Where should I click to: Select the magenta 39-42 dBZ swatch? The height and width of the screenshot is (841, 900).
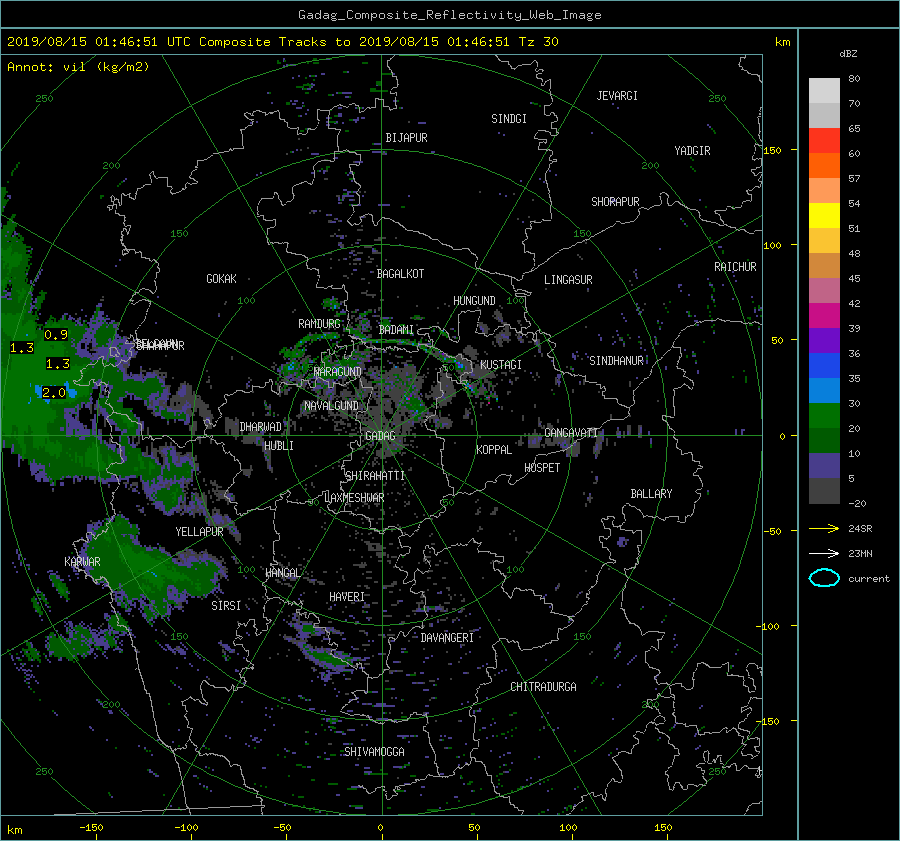tap(824, 315)
